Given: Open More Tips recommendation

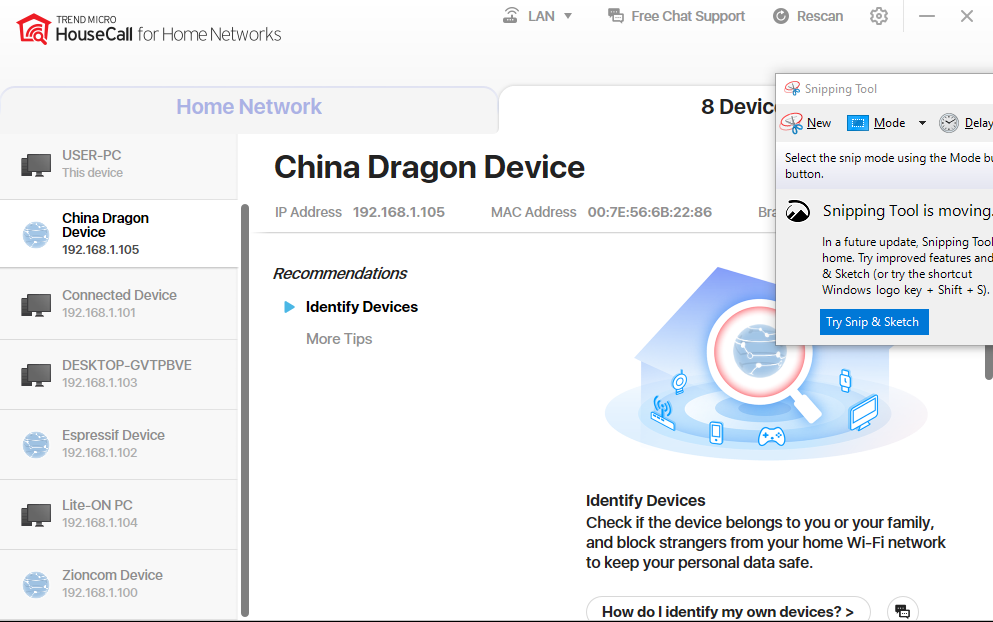Looking at the screenshot, I should click(x=339, y=339).
